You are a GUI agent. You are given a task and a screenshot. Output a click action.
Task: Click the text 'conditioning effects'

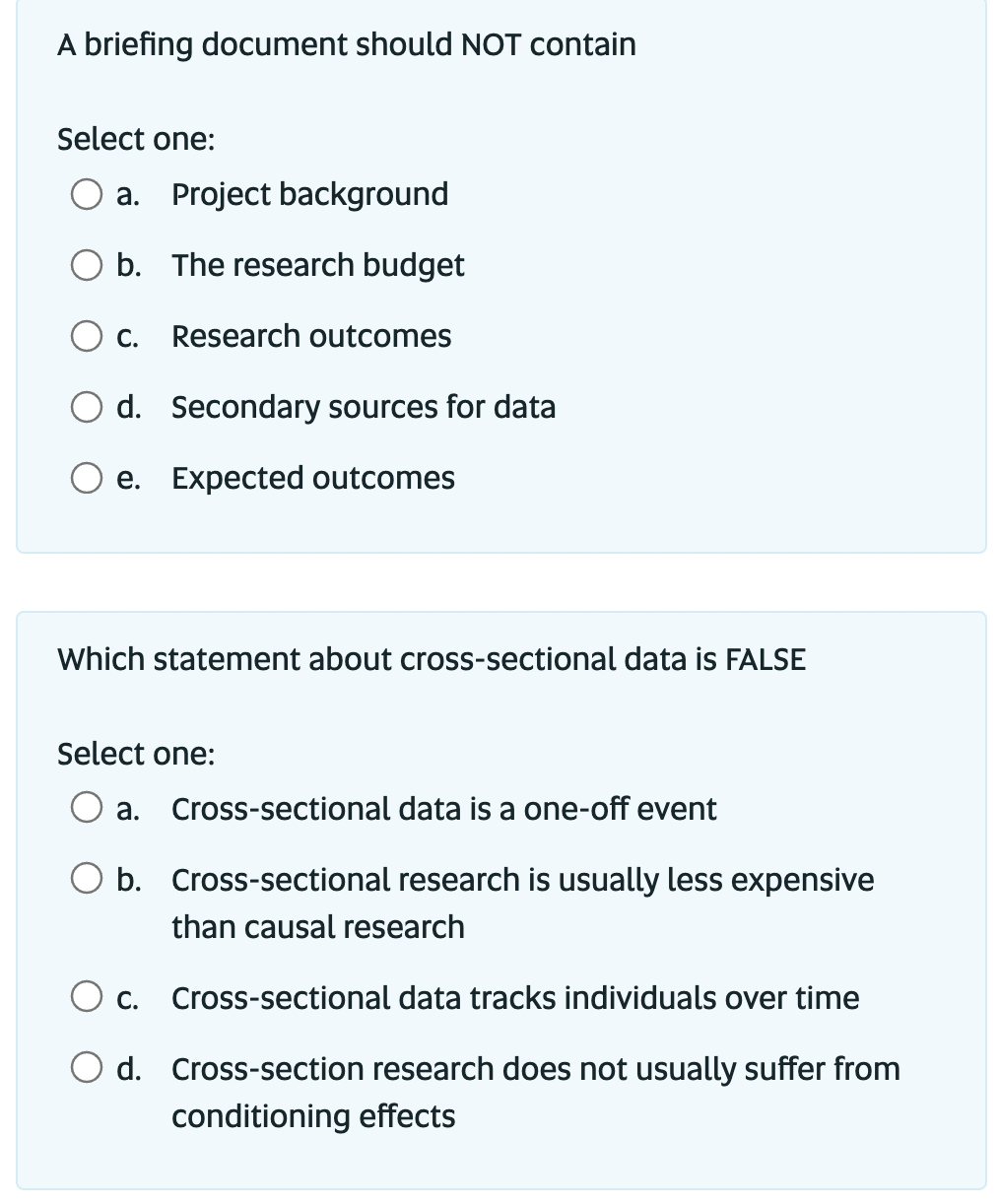[313, 1116]
